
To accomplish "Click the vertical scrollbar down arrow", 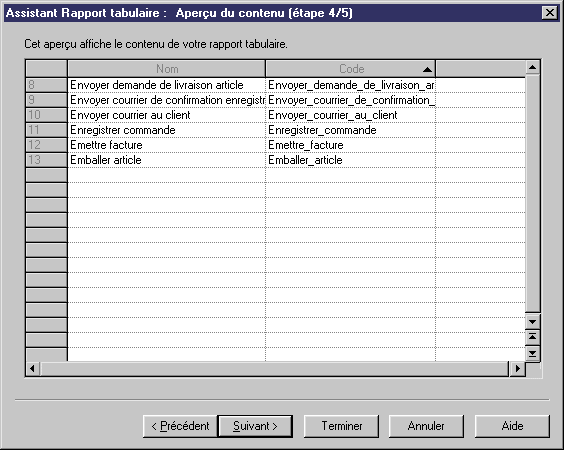I will pos(532,322).
